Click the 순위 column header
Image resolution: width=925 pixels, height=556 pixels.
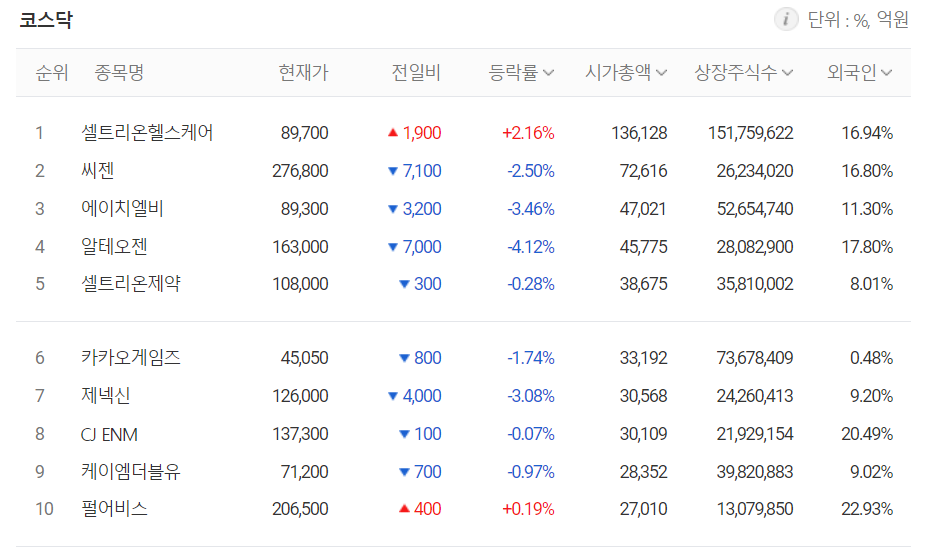[x=52, y=73]
